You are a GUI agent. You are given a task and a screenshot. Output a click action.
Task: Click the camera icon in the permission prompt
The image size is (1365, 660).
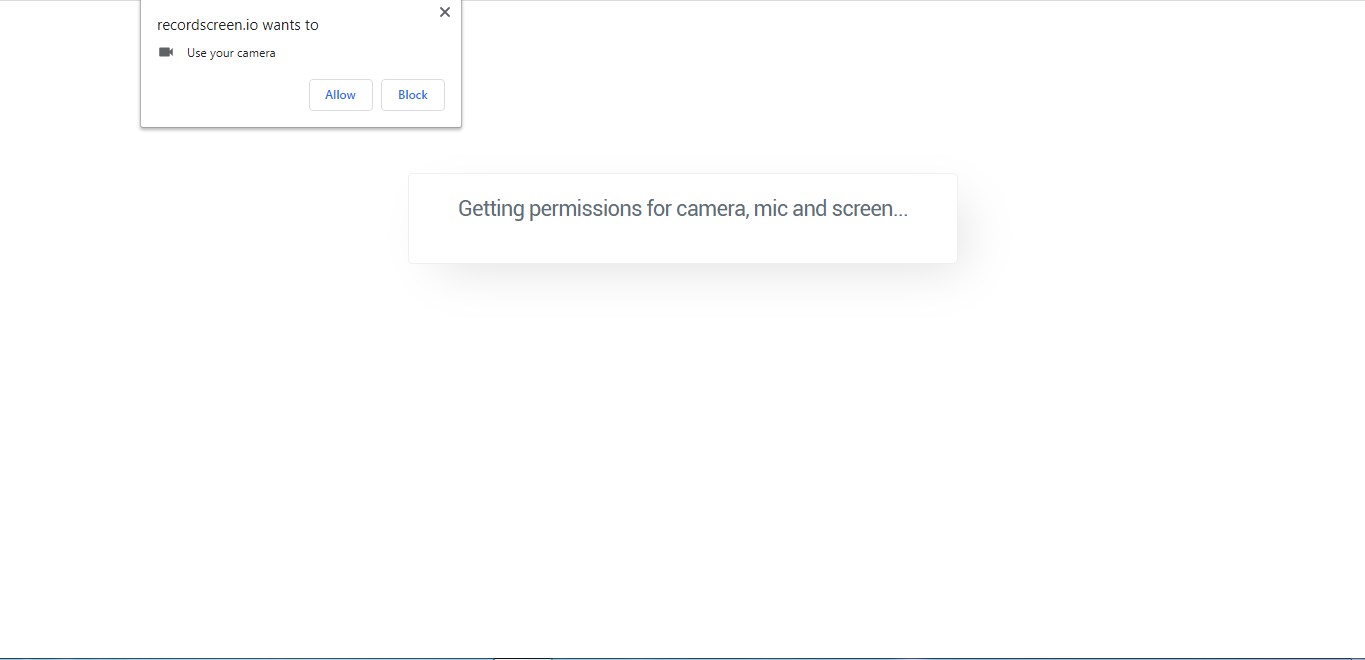pyautogui.click(x=166, y=52)
